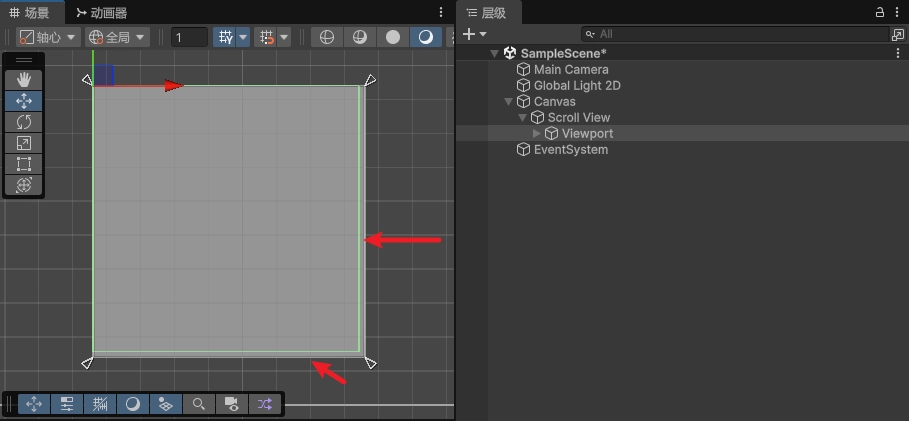The image size is (909, 421).
Task: Select the Transform tool
Action: coord(24,184)
